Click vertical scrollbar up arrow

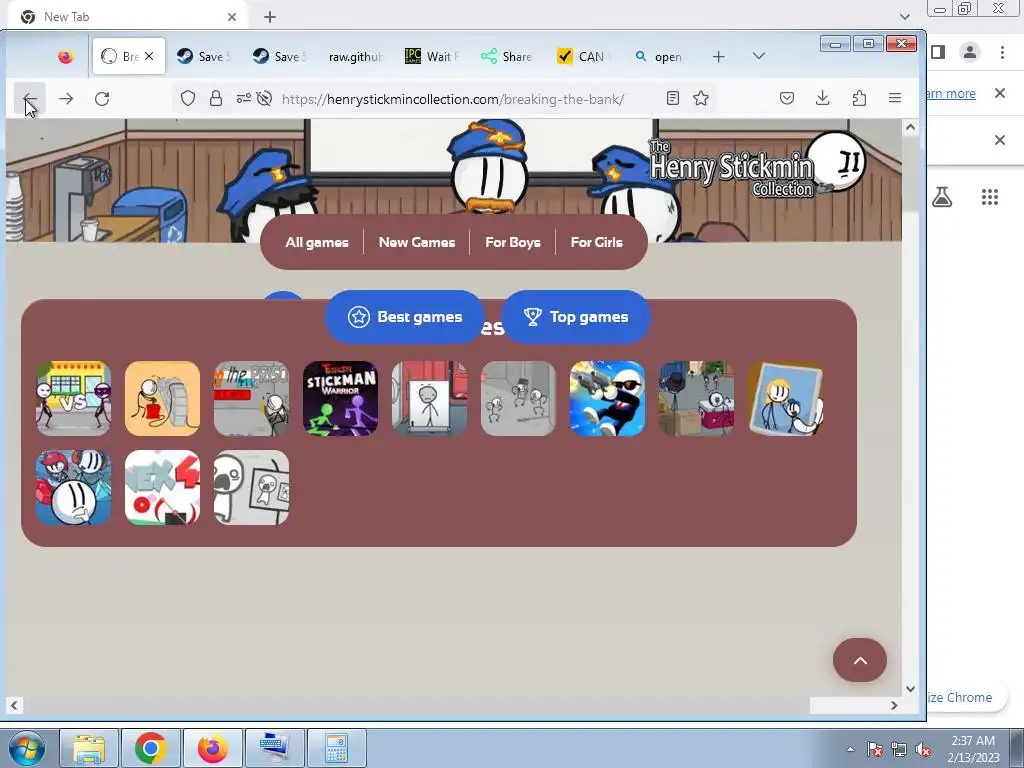click(910, 127)
